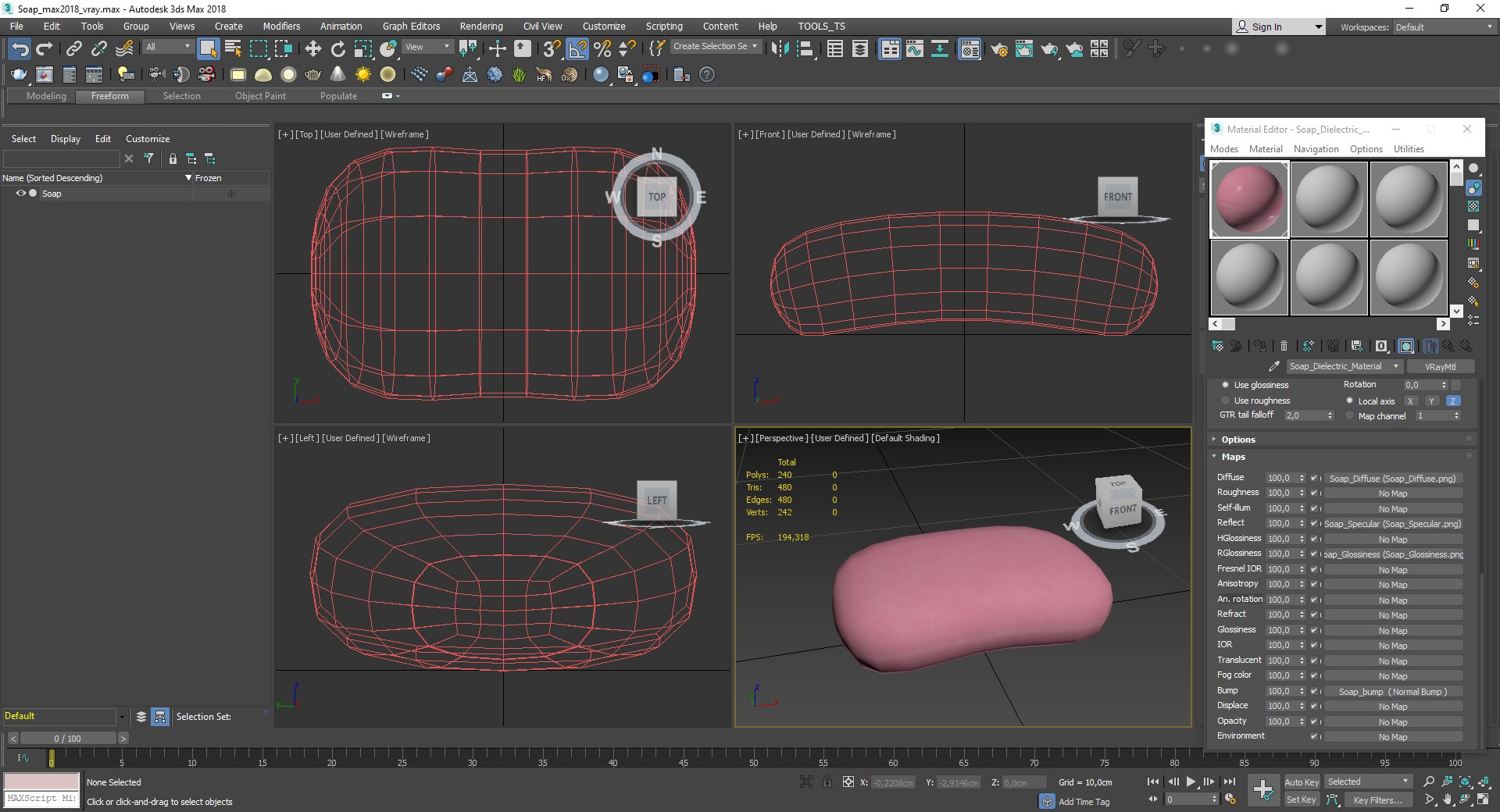Open the Graph Editors menu

[411, 26]
